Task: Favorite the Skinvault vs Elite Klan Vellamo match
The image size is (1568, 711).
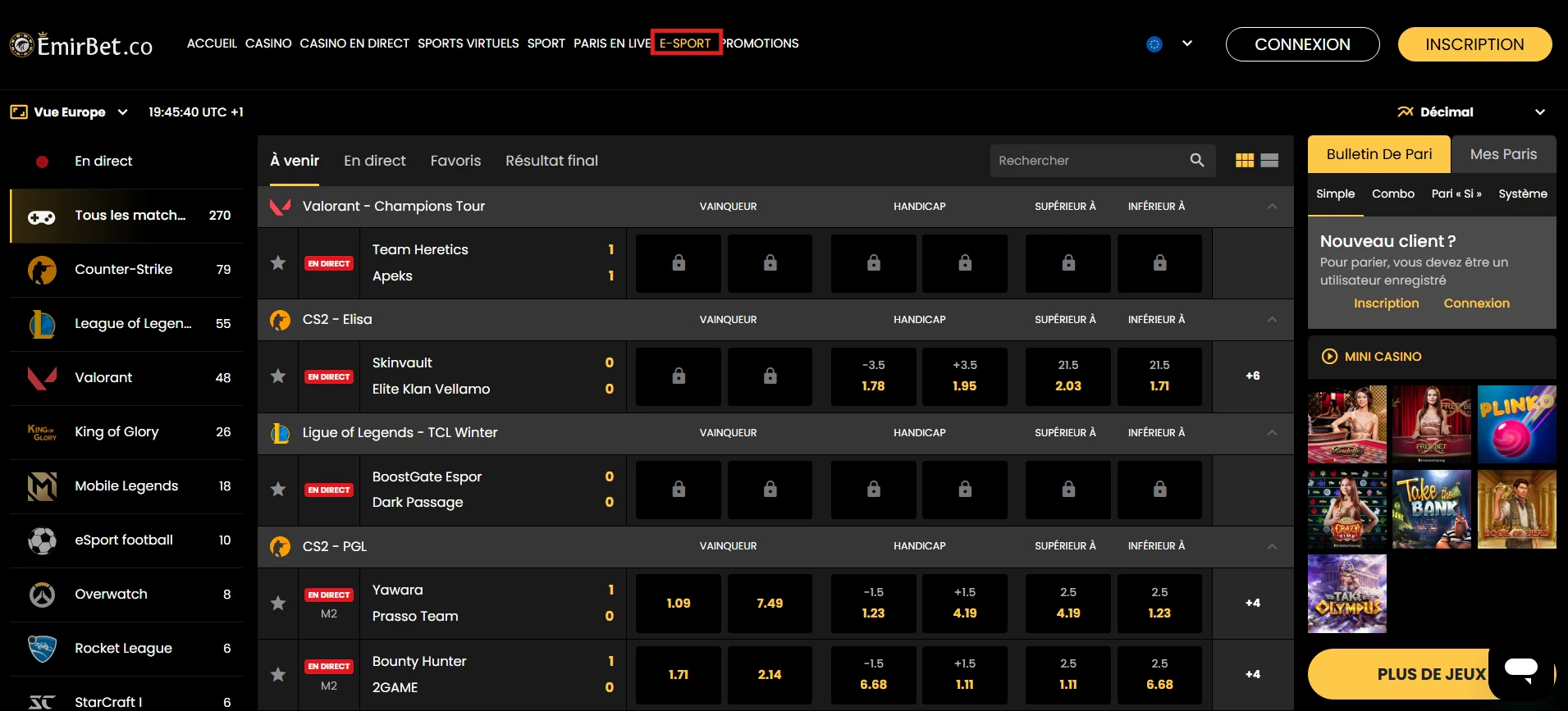Action: 278,376
